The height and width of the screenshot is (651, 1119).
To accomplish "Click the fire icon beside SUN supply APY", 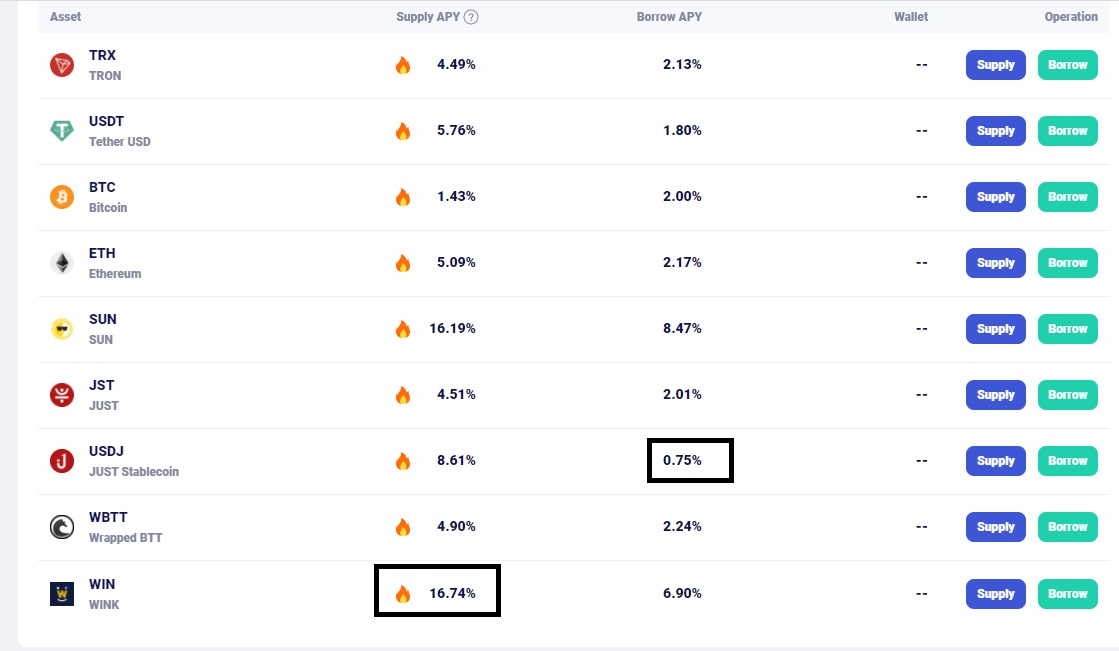I will click(403, 329).
